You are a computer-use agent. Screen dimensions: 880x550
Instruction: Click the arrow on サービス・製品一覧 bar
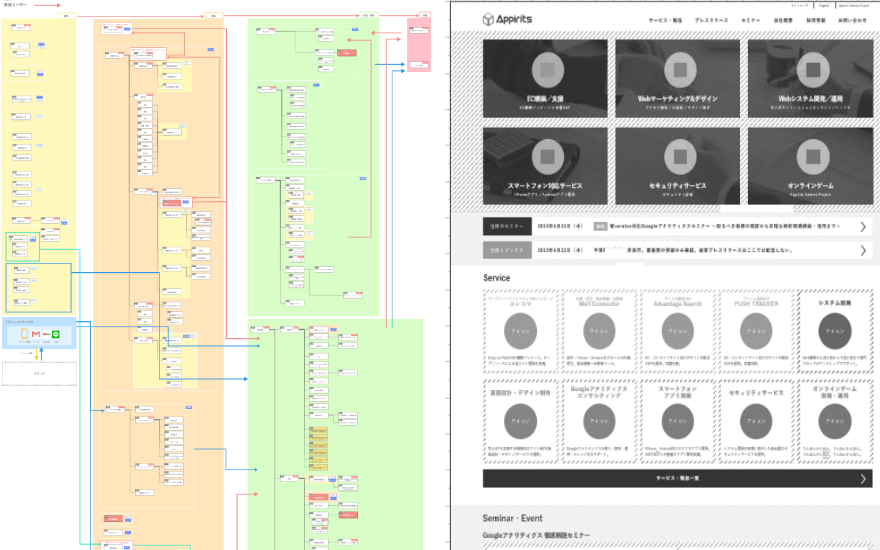click(x=862, y=479)
